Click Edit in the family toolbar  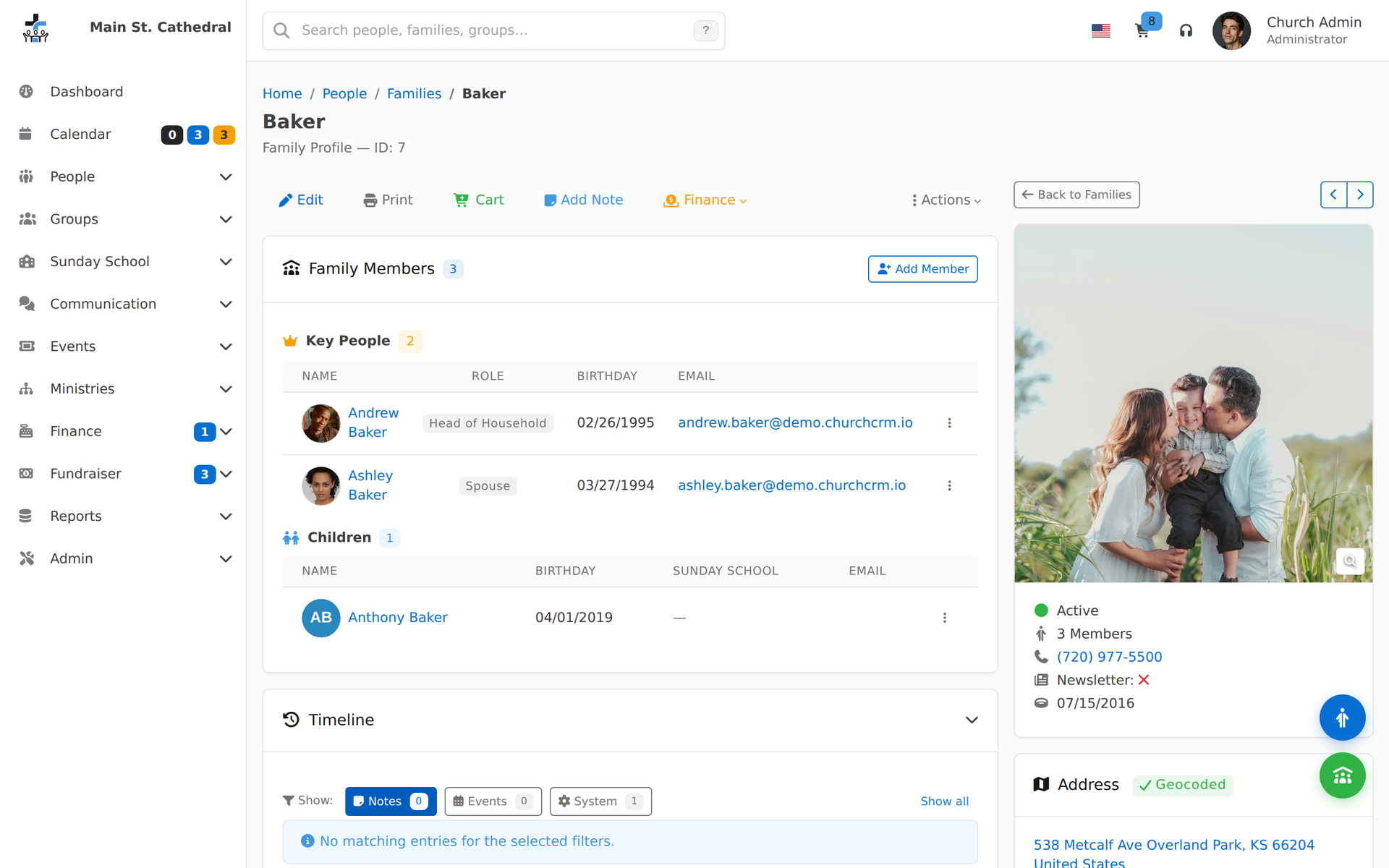pyautogui.click(x=301, y=200)
